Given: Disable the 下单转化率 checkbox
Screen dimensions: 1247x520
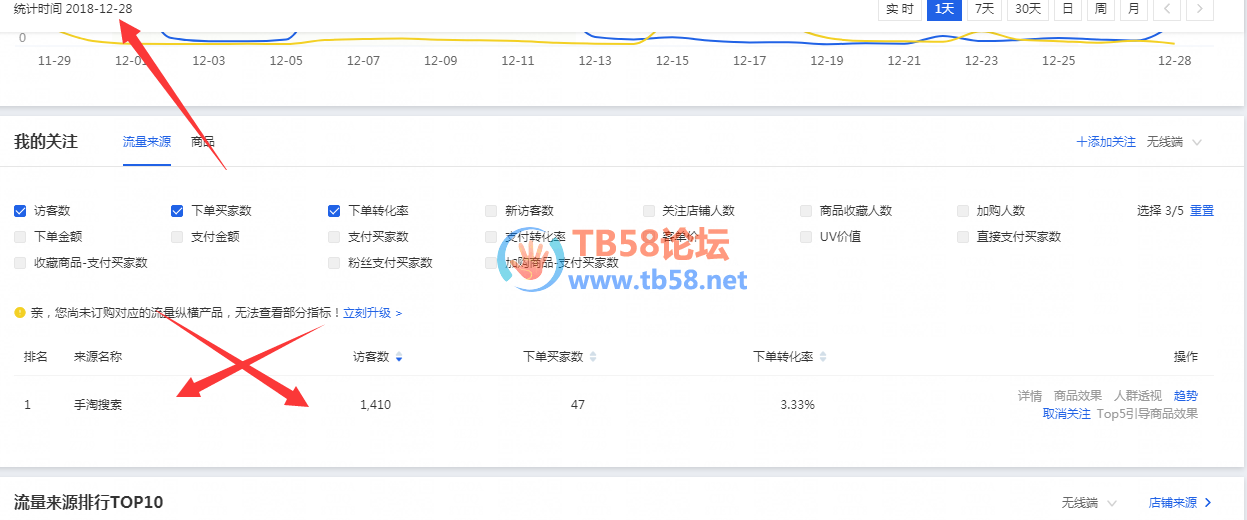Looking at the screenshot, I should (x=334, y=211).
